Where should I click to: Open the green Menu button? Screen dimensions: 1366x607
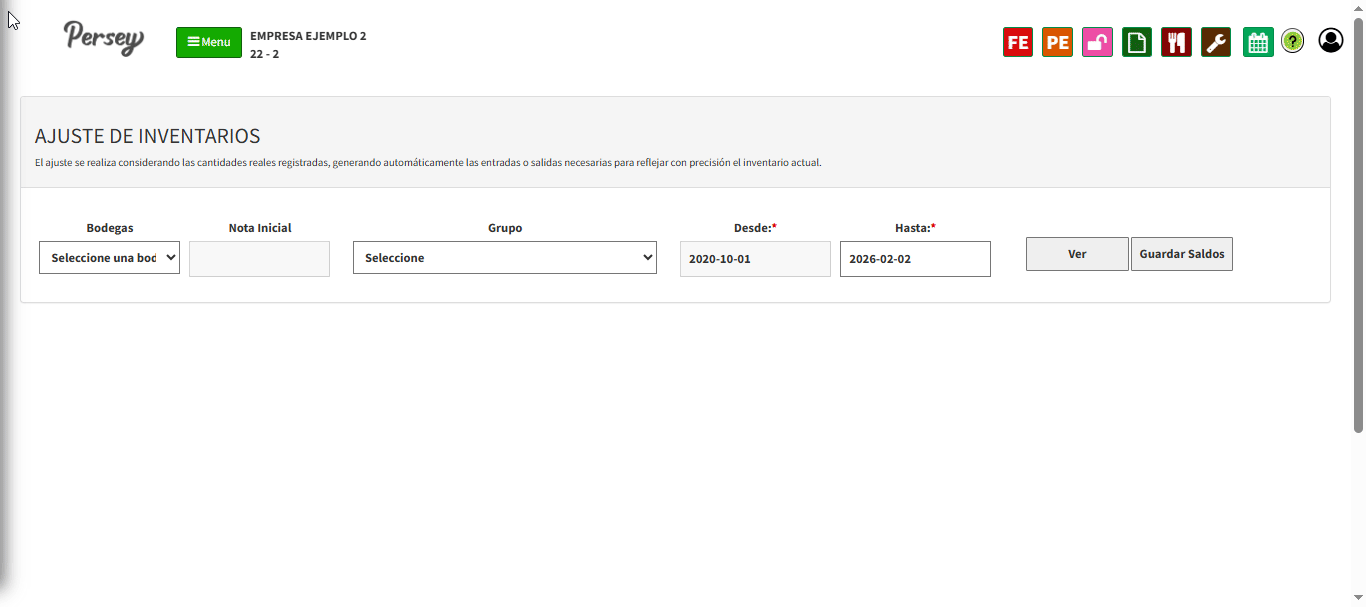click(209, 42)
